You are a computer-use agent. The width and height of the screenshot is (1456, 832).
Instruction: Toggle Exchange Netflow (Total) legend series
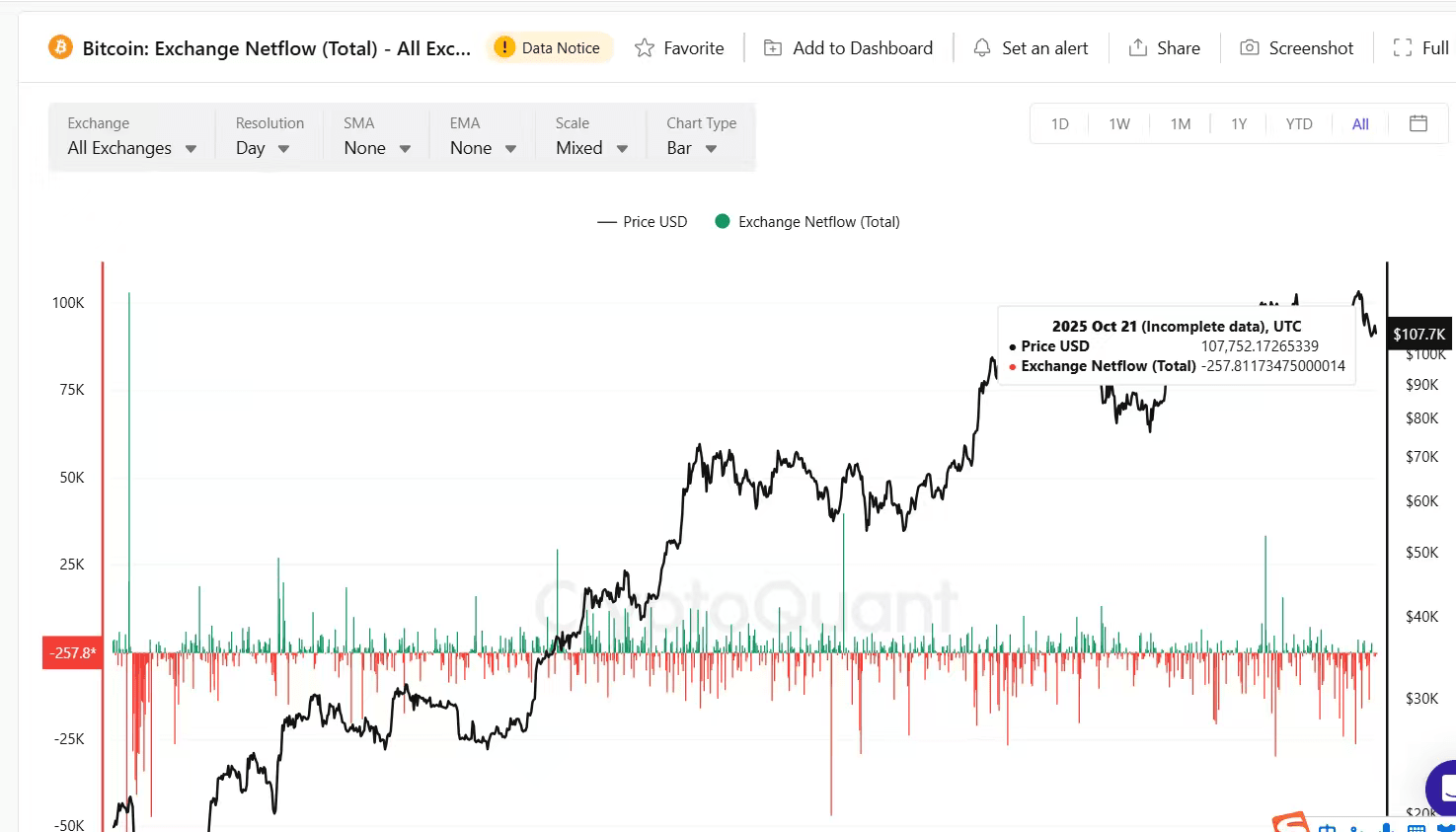(x=808, y=222)
